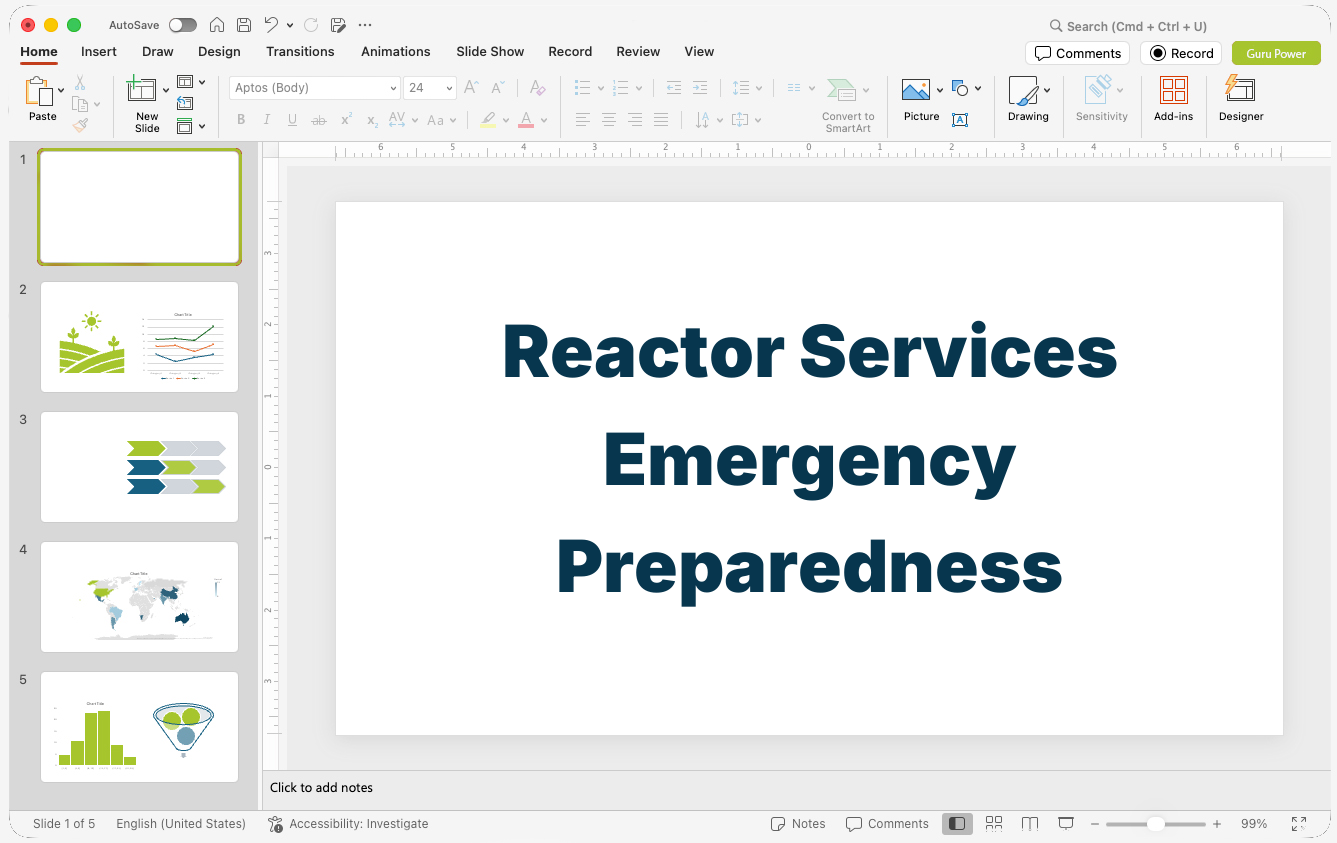Viewport: 1337px width, 843px height.
Task: Fit slide to current window icon
Action: click(1299, 824)
